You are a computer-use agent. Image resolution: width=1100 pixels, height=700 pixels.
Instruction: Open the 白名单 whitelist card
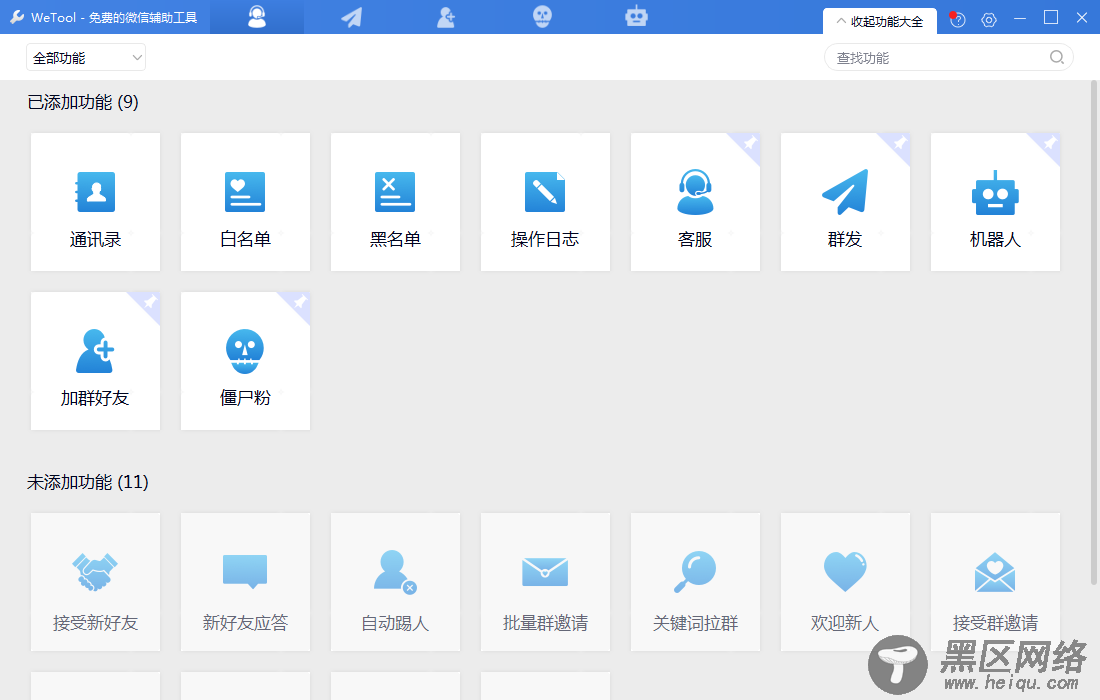pos(246,202)
